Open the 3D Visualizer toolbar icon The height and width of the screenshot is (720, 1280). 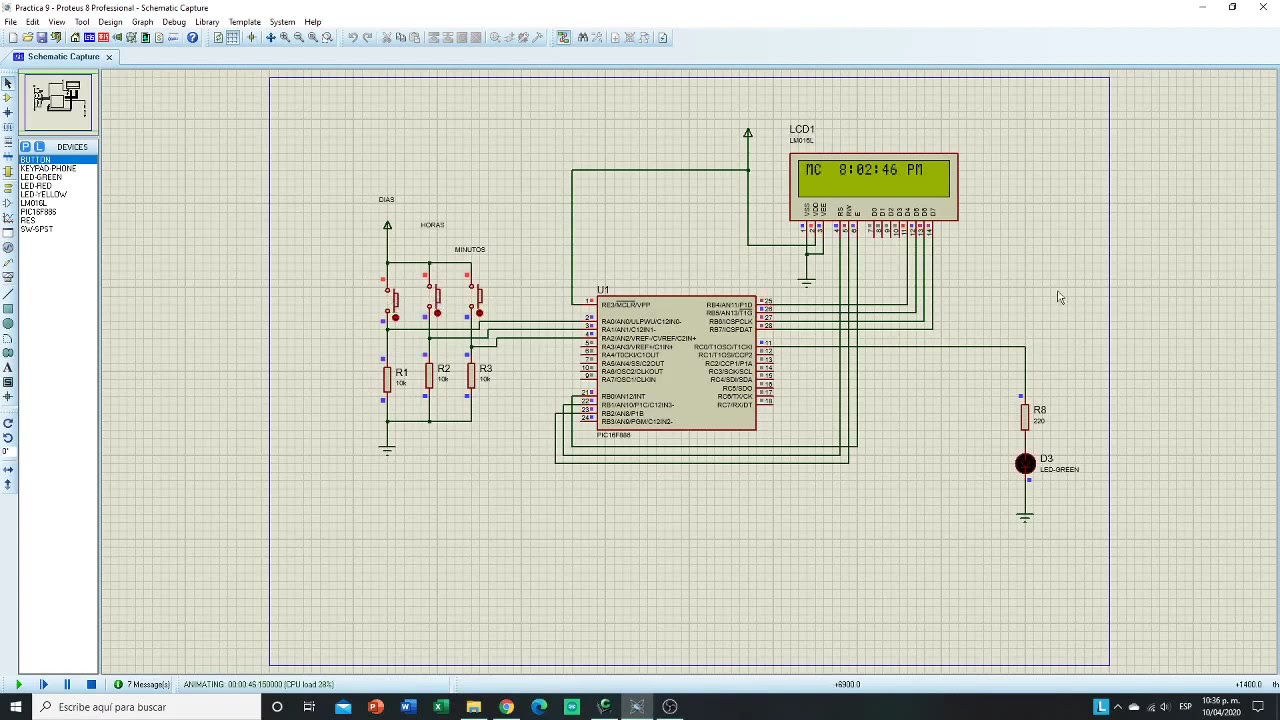(x=117, y=38)
